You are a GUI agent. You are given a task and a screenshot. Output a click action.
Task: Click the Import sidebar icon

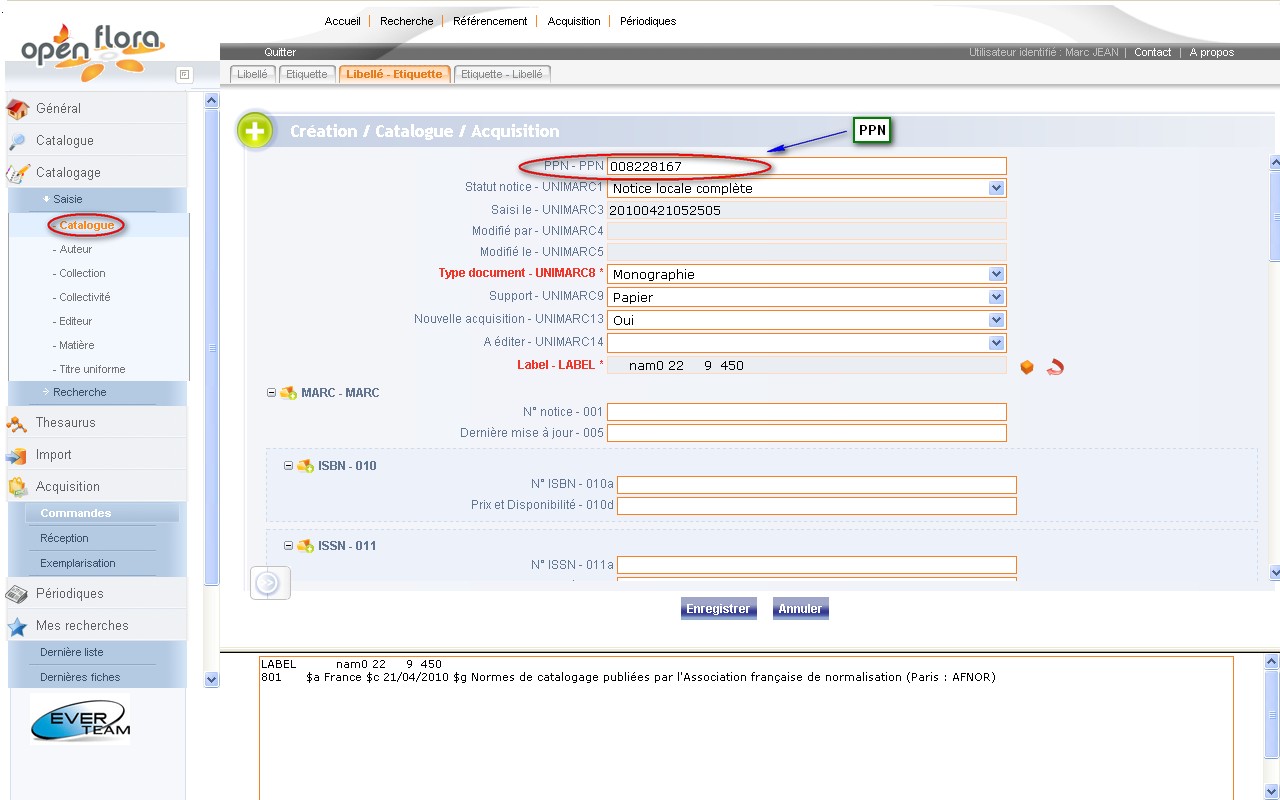[x=17, y=455]
